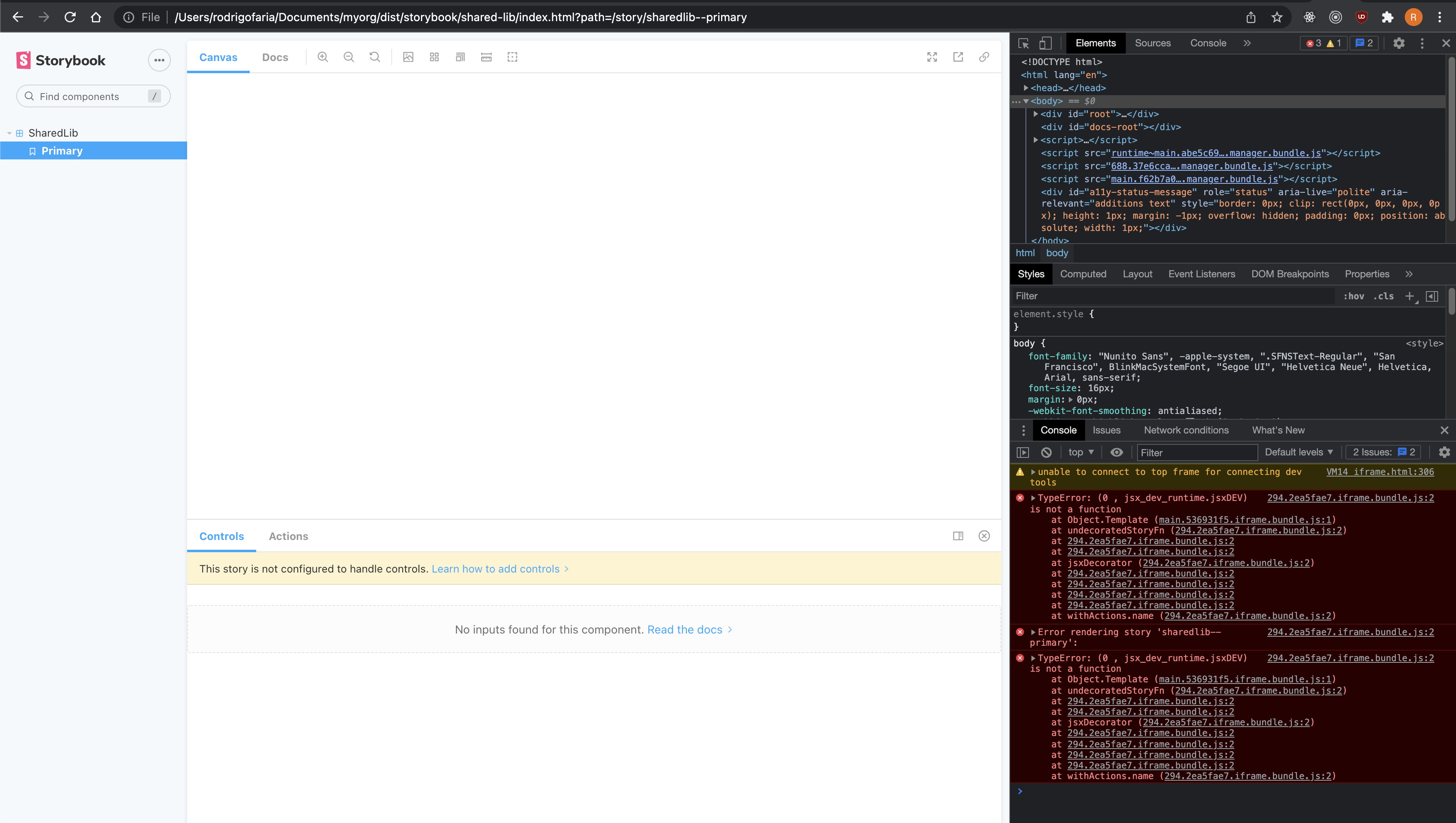Expand the Error rendering story message
Image resolution: width=1456 pixels, height=823 pixels.
1033,632
